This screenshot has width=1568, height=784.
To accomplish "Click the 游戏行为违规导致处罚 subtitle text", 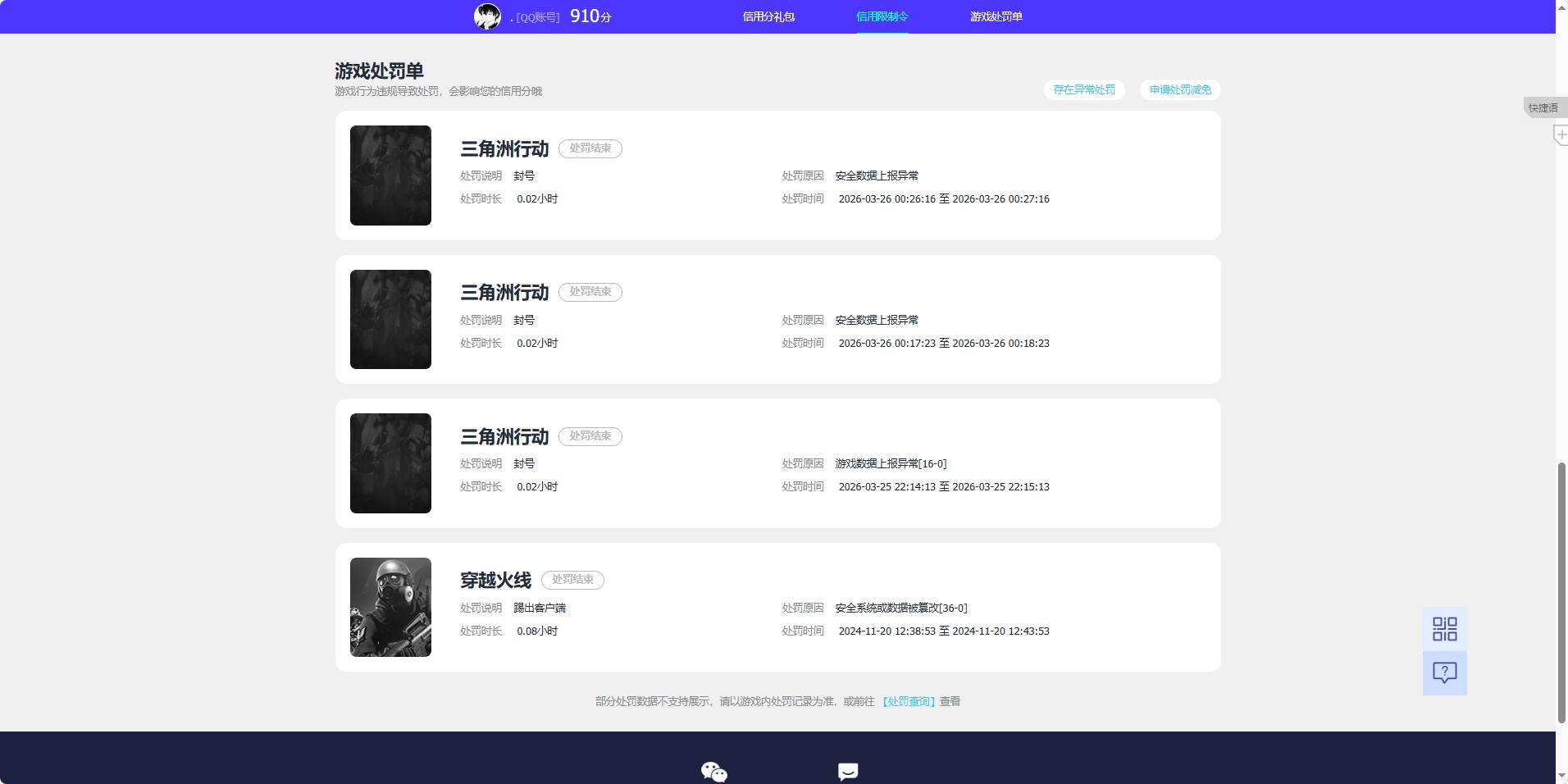I will point(438,91).
